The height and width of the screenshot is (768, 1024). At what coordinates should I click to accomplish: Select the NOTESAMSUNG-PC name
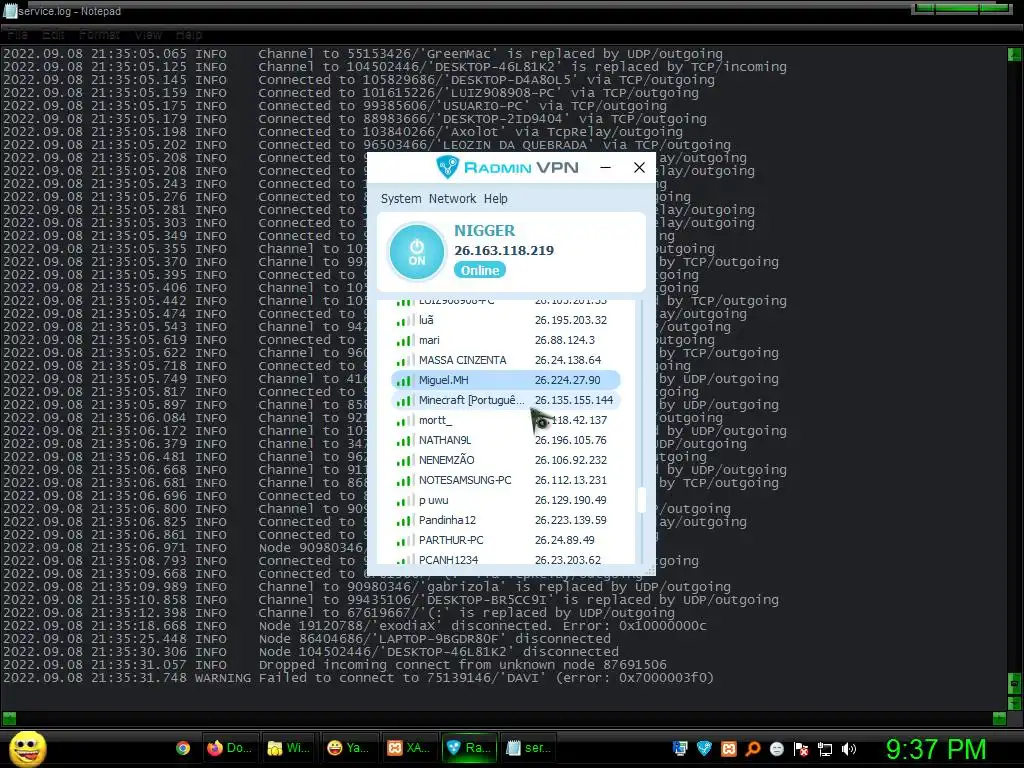click(465, 480)
